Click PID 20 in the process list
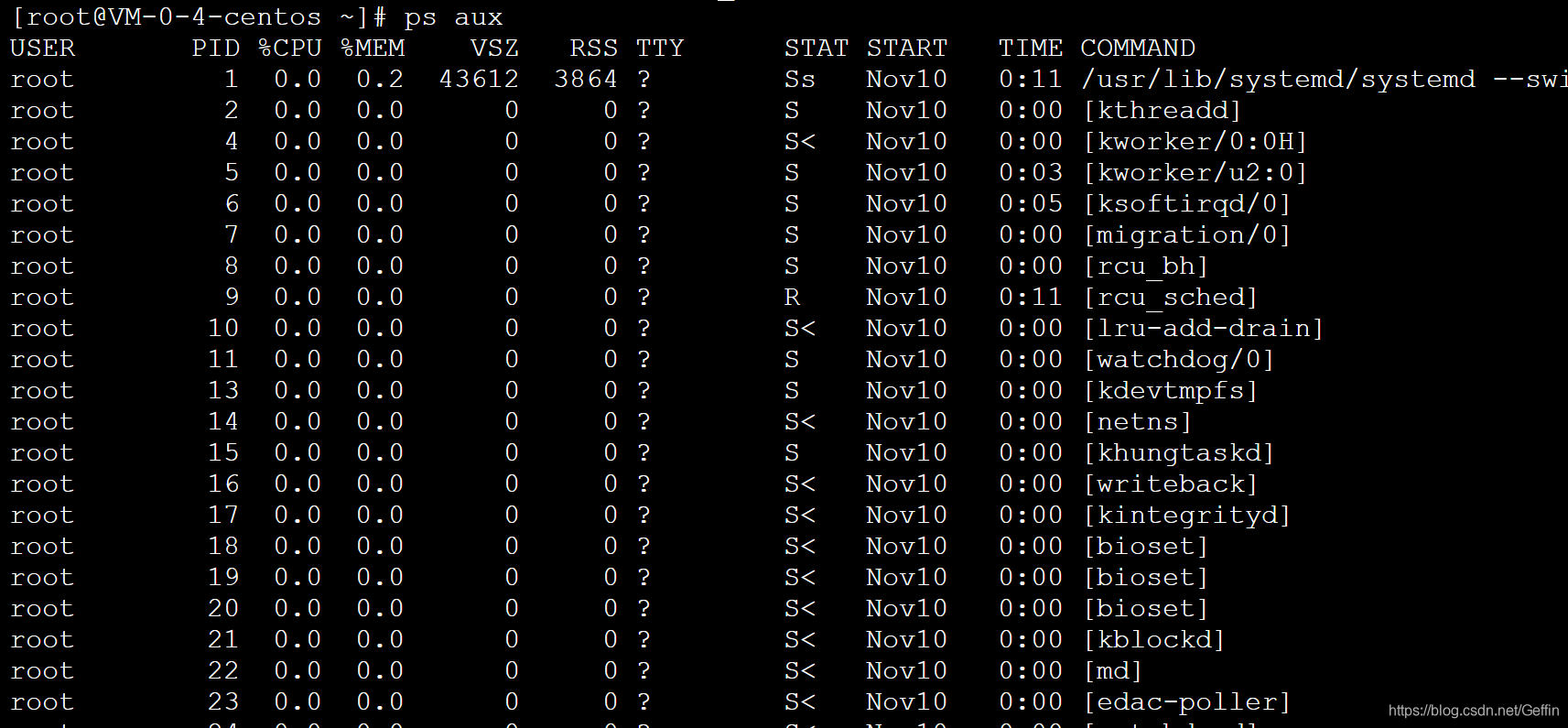 (223, 608)
